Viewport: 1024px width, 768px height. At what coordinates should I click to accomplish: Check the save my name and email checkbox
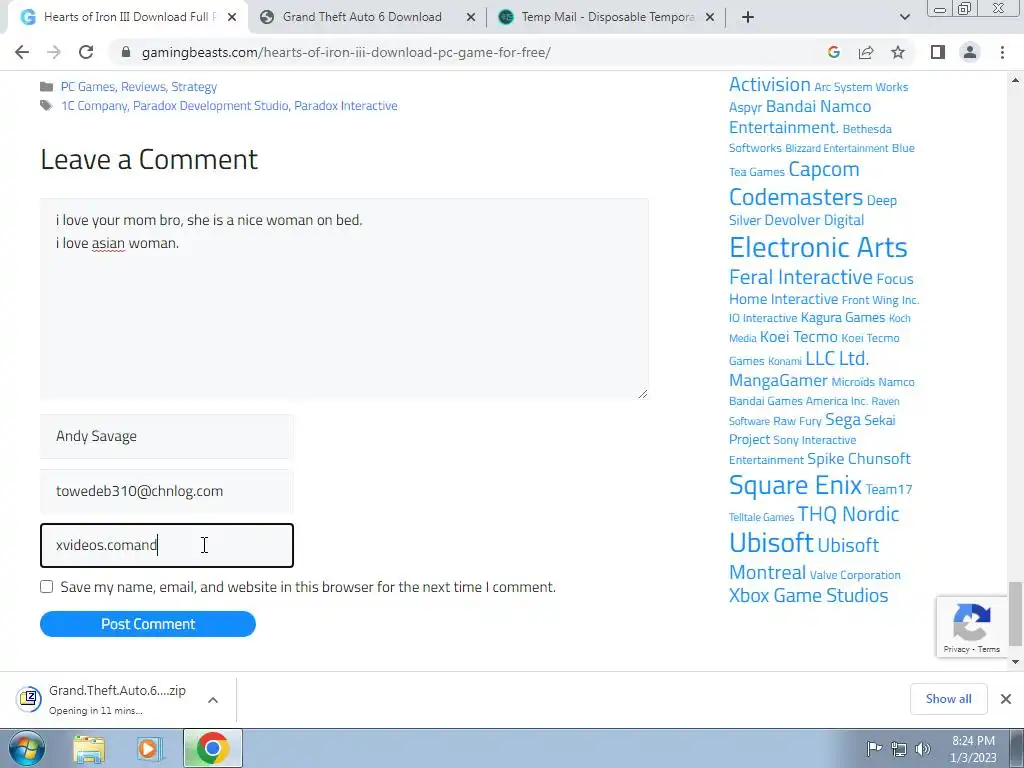pos(46,586)
